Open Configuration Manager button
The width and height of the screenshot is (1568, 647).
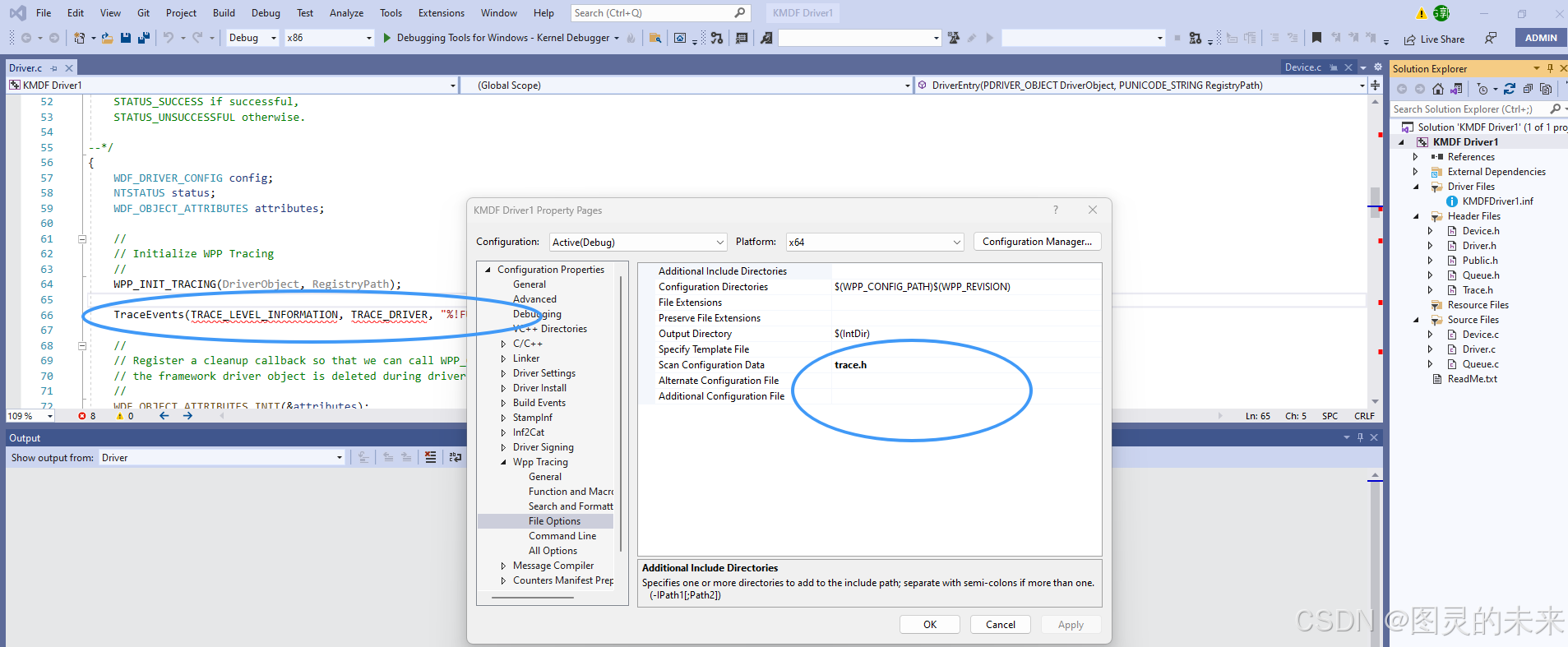click(1038, 242)
